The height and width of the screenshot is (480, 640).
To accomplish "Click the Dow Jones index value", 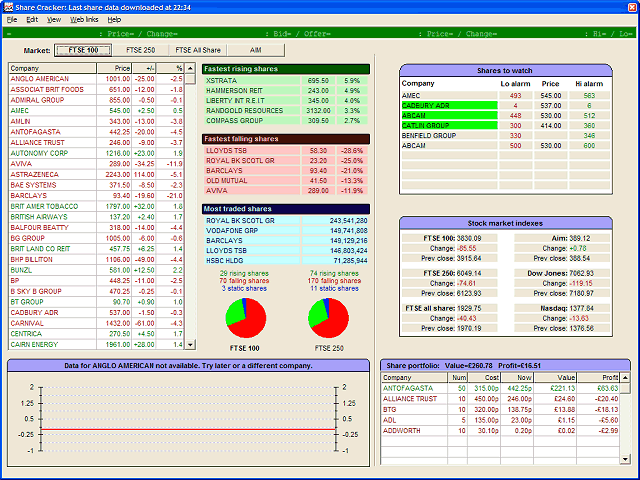I will [x=582, y=273].
